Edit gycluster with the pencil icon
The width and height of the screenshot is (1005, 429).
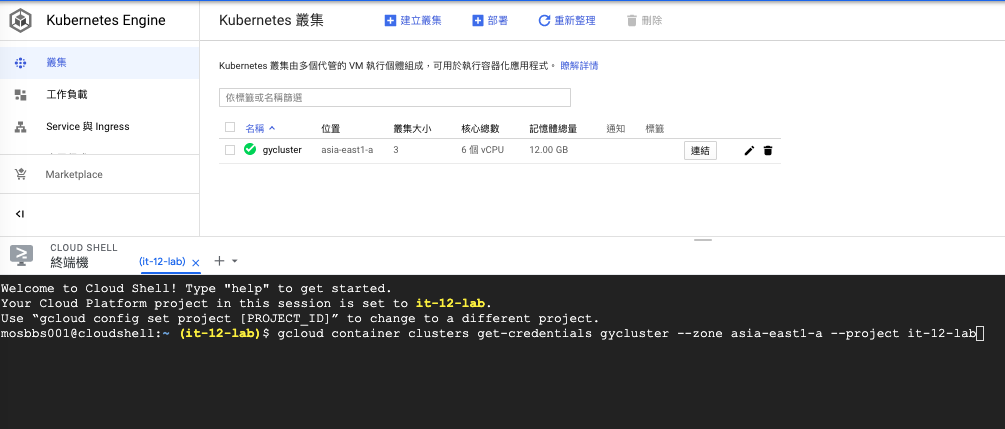pos(749,151)
